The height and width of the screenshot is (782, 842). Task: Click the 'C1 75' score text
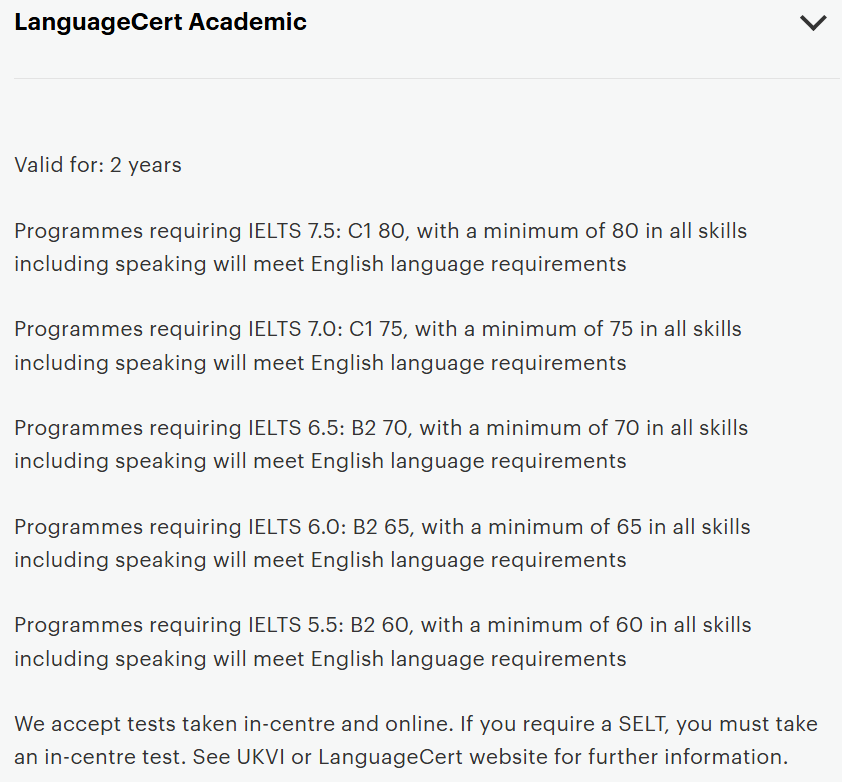pos(379,329)
